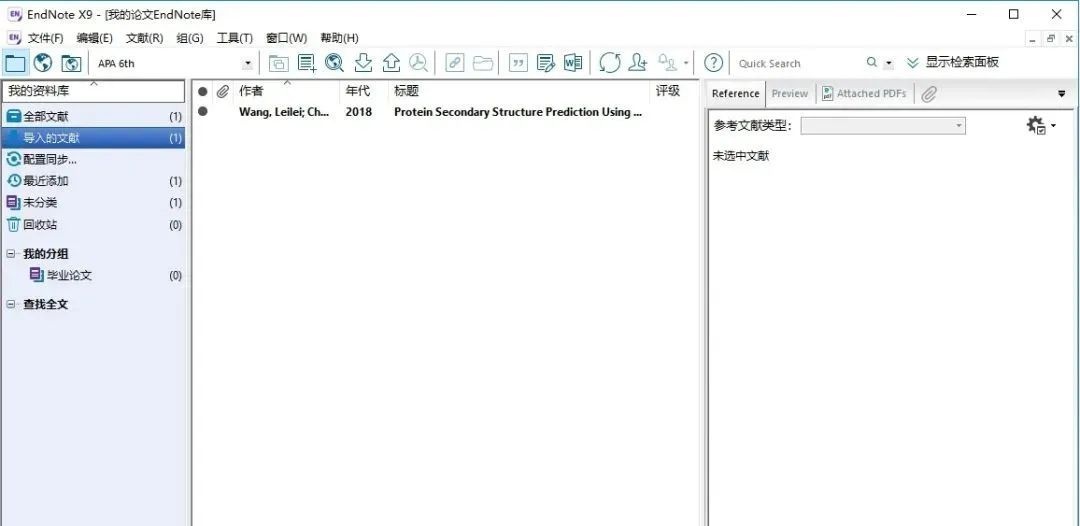Screen dimensions: 1080x526
Task: Sort by read/unread dot column header
Action: tap(202, 92)
